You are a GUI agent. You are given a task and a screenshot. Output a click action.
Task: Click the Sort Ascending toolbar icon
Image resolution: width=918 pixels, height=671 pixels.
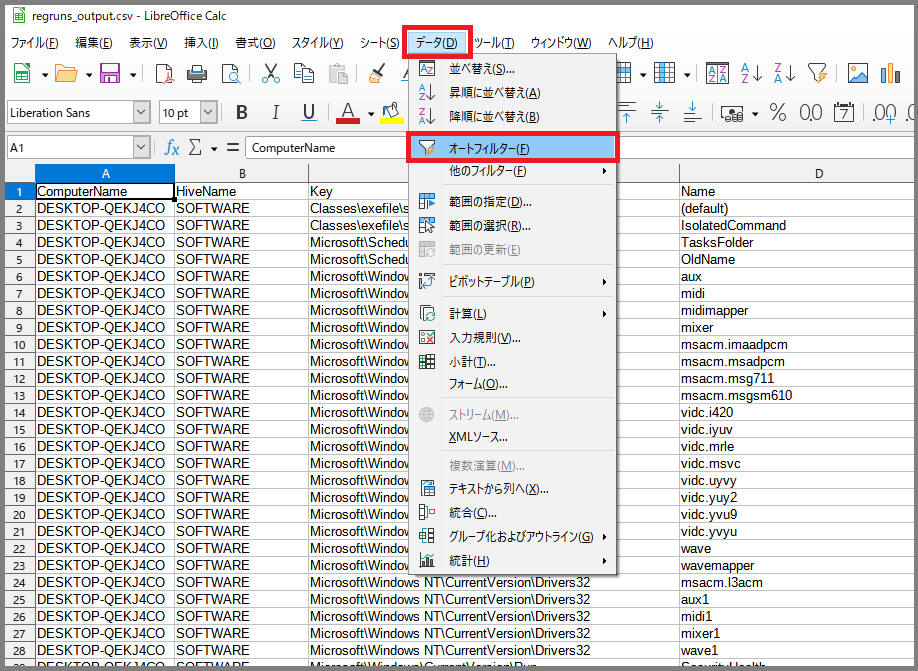pos(751,74)
